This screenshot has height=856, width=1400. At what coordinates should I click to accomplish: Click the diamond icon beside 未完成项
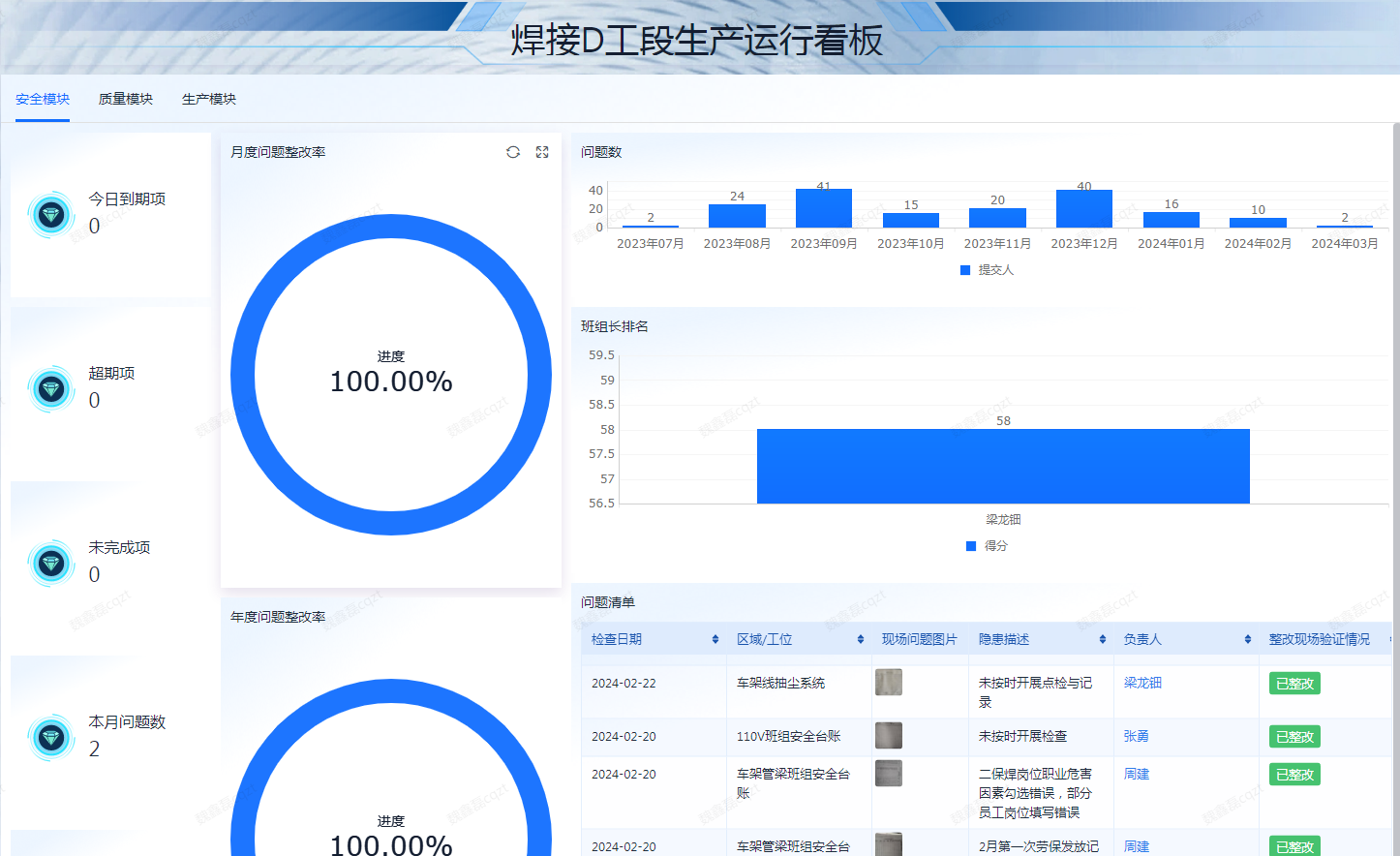tap(50, 563)
